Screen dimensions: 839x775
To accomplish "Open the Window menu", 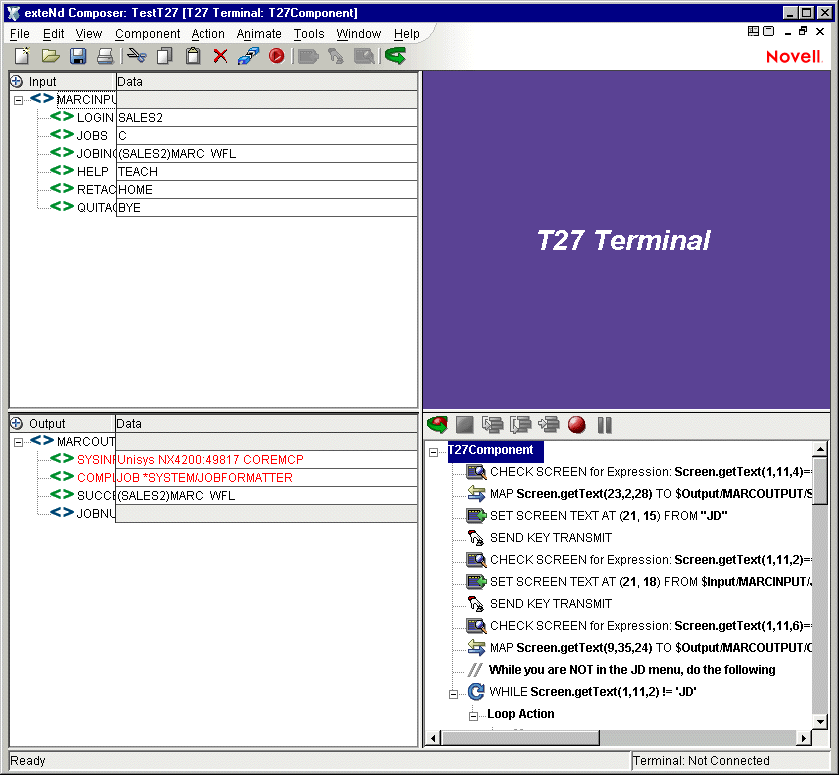I will (359, 34).
